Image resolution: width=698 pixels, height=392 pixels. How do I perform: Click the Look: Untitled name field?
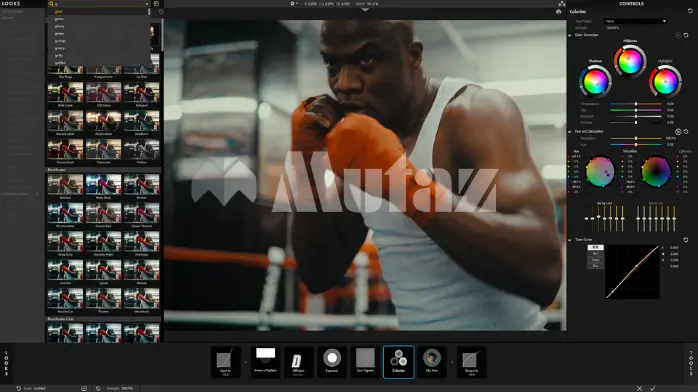(x=39, y=388)
